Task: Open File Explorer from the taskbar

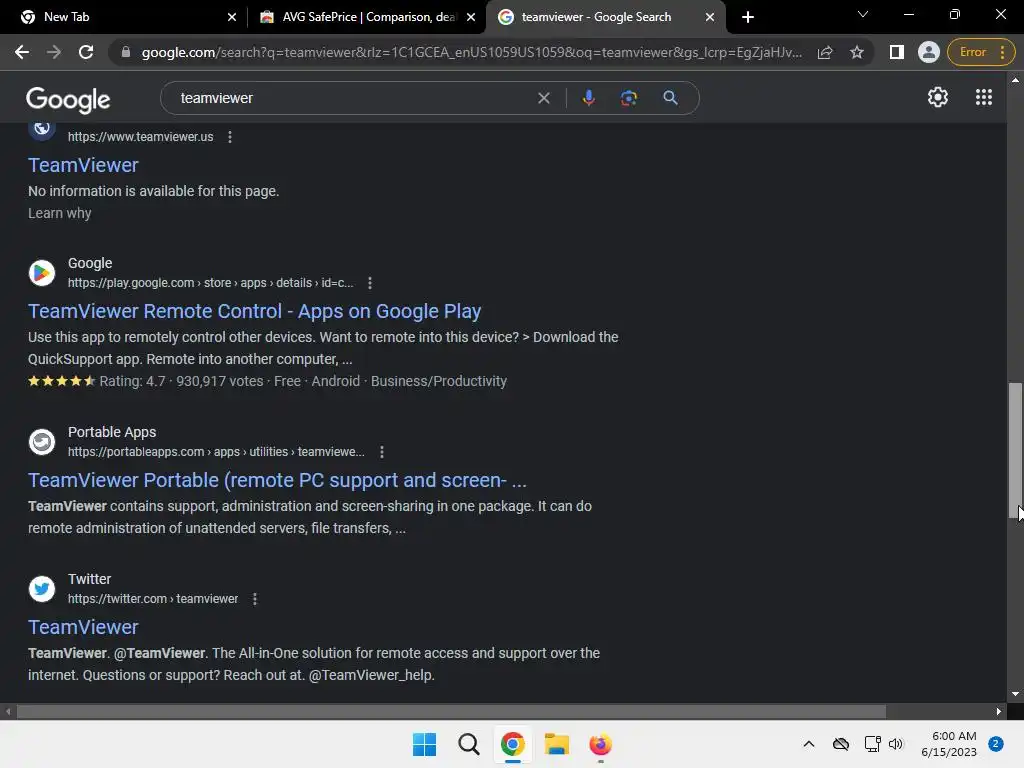Action: point(556,744)
